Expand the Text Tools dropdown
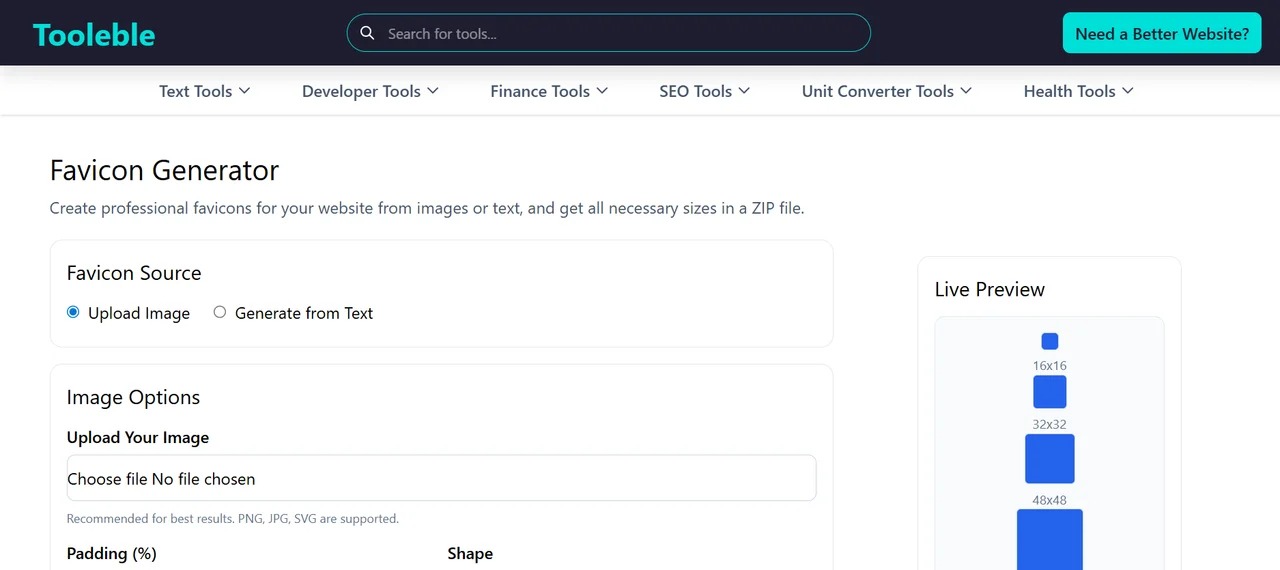This screenshot has height=570, width=1280. coord(205,91)
